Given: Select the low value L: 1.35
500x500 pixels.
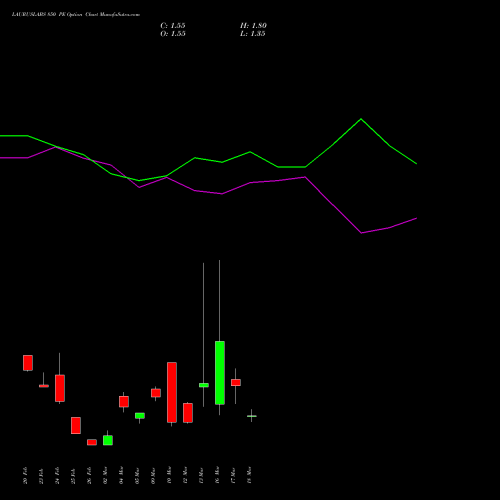Looking at the screenshot, I should [x=253, y=34].
